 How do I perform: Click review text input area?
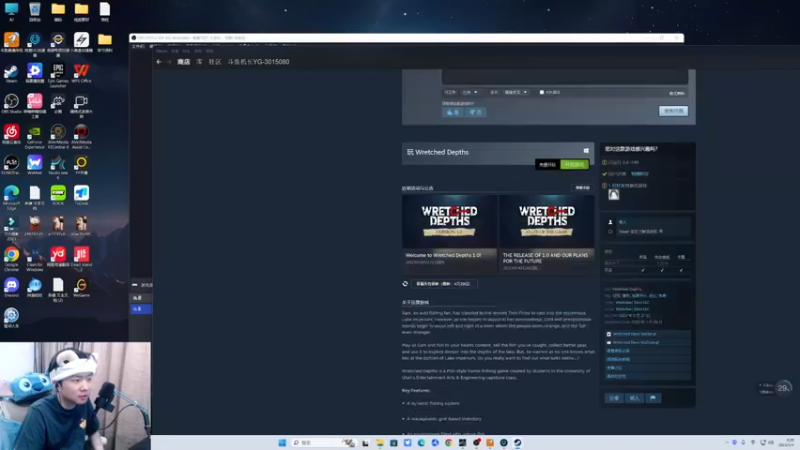pyautogui.click(x=565, y=77)
